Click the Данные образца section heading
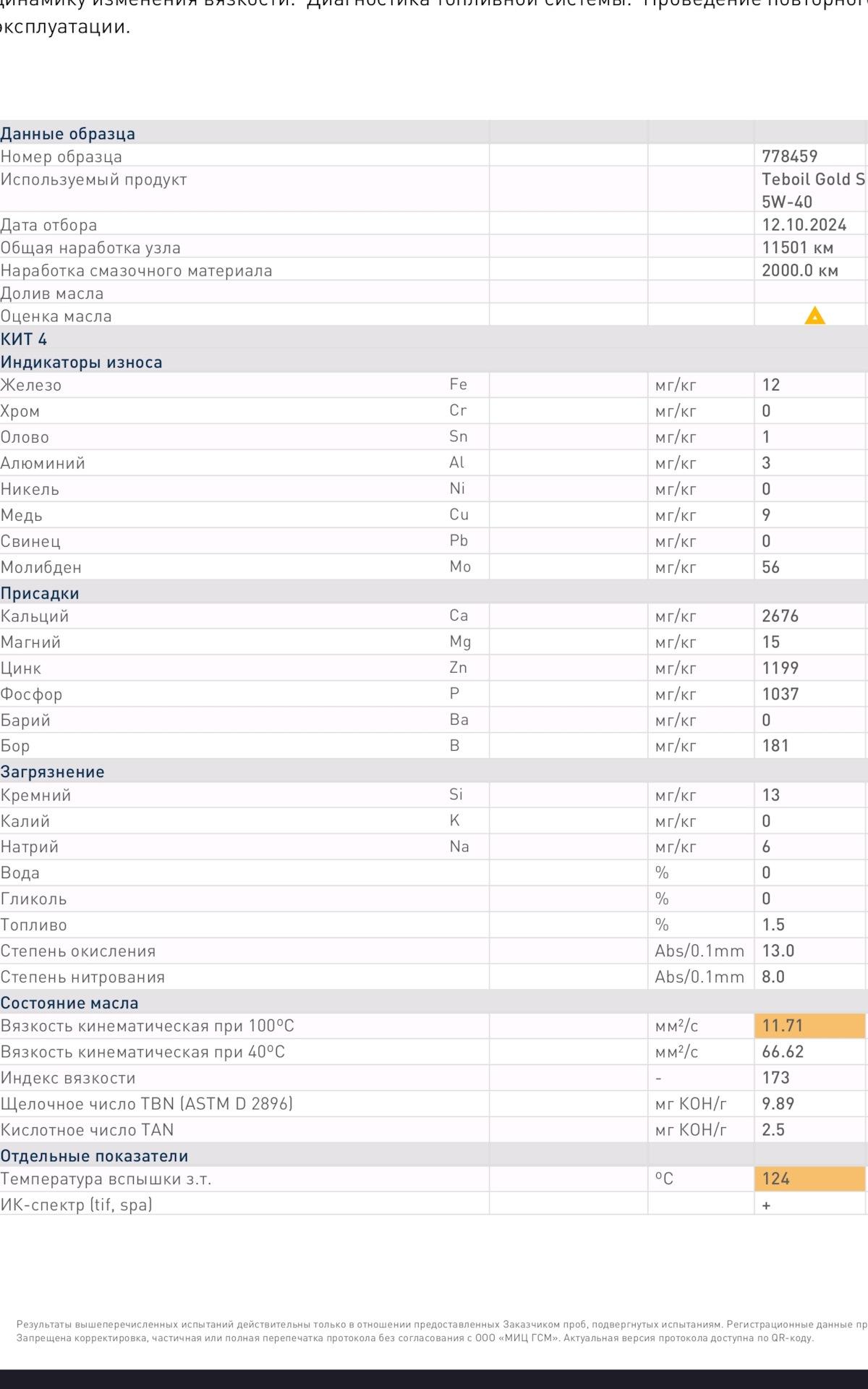Screen dimensions: 868x1389 [x=68, y=134]
